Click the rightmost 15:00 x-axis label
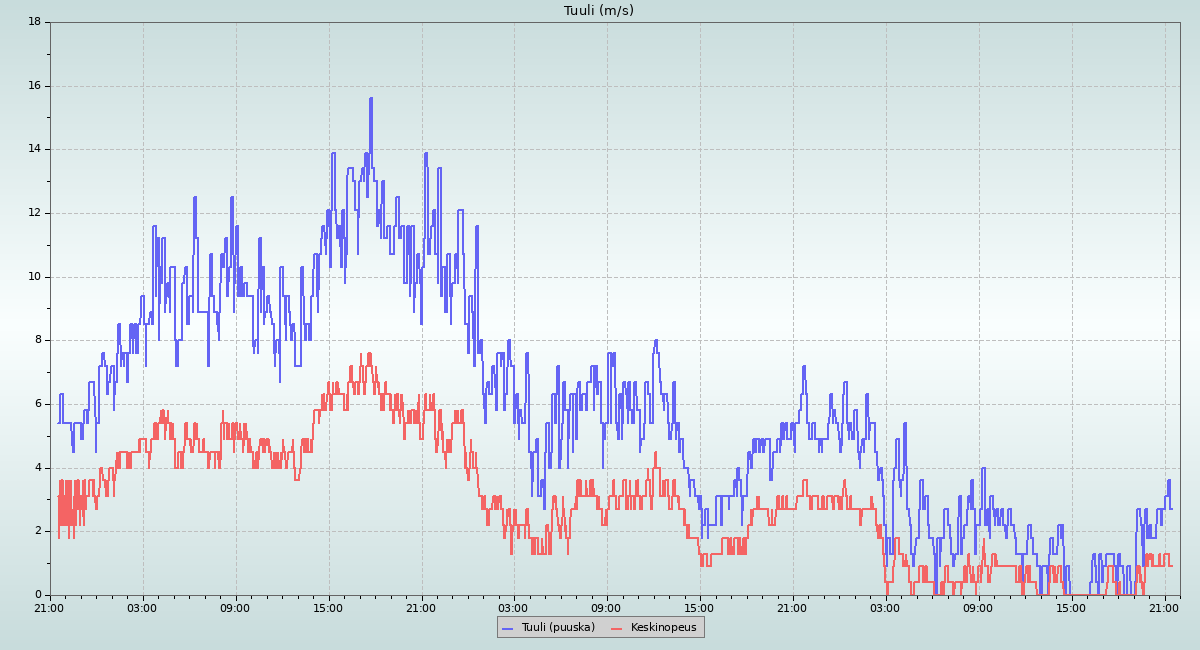1200x650 pixels. 1071,607
